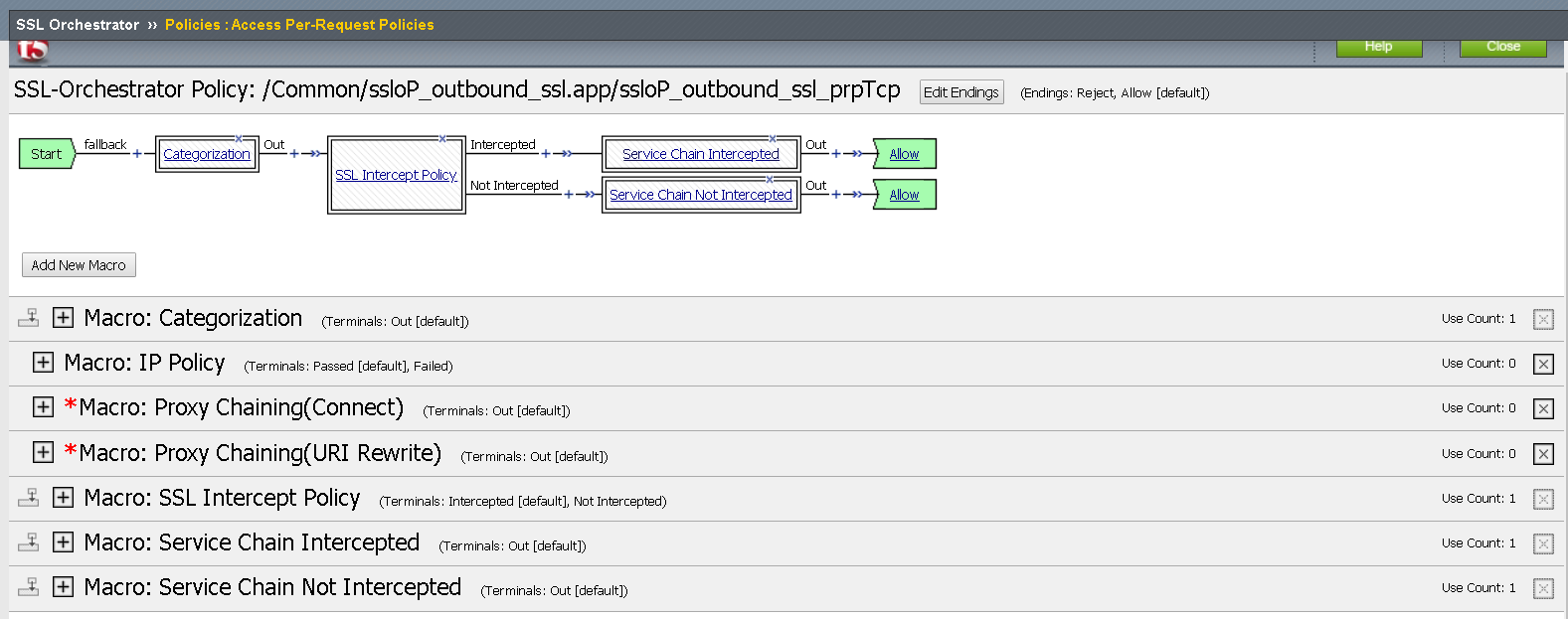Expand Macro: Service Chain Intercepted
Screen dimensions: 1568x619
coord(63,542)
